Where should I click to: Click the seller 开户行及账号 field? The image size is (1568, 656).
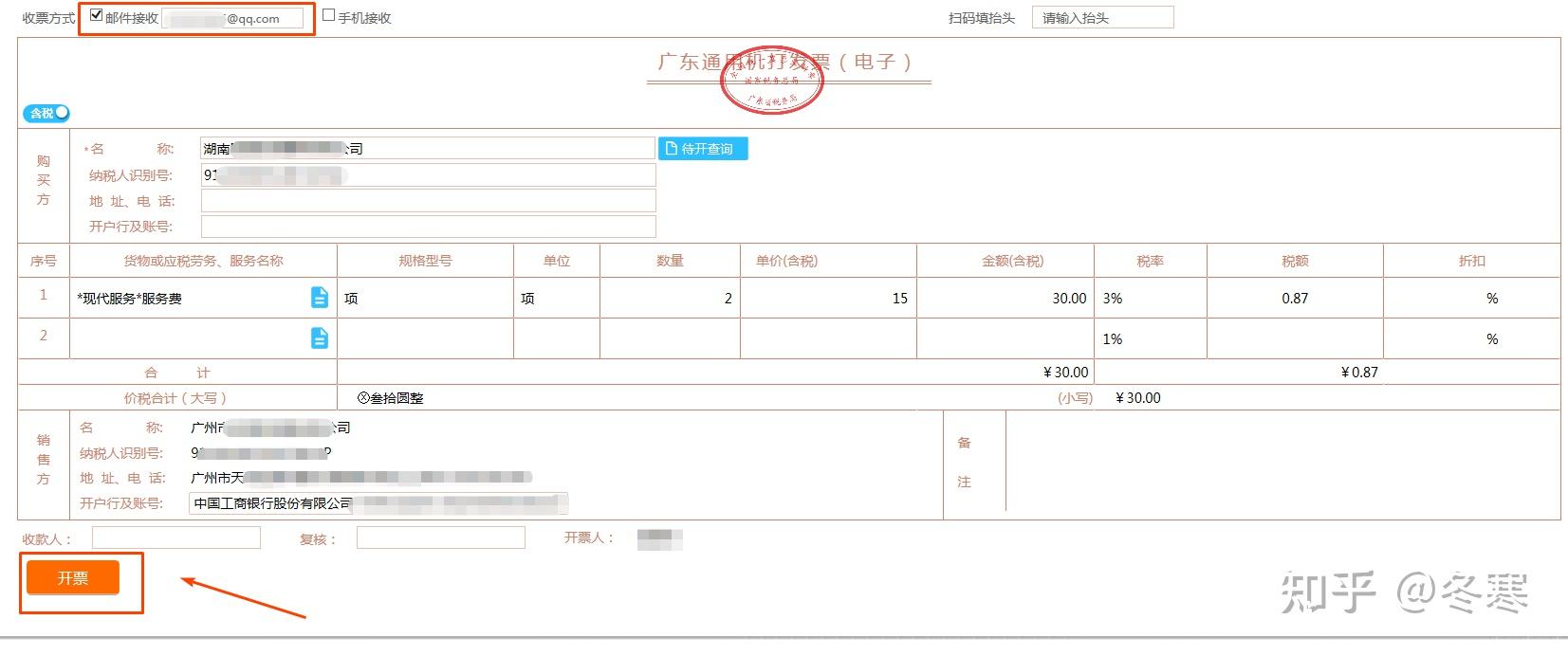[x=378, y=503]
